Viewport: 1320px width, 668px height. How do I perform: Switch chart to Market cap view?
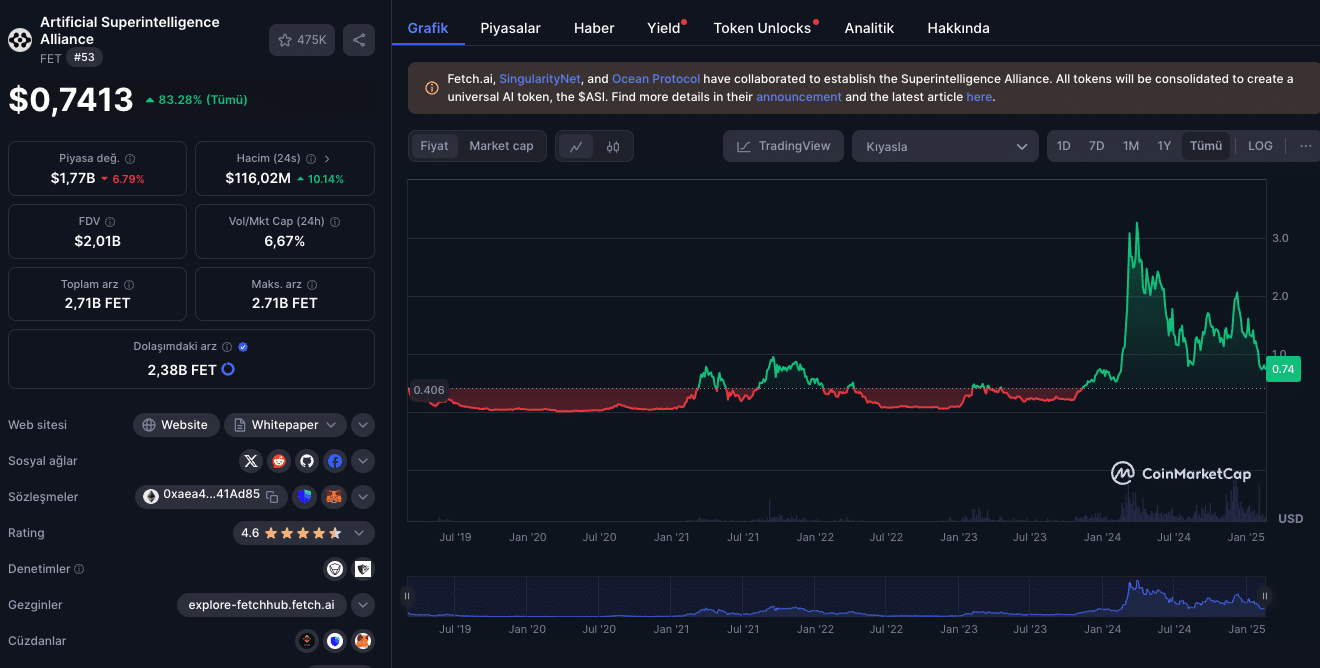pos(501,146)
